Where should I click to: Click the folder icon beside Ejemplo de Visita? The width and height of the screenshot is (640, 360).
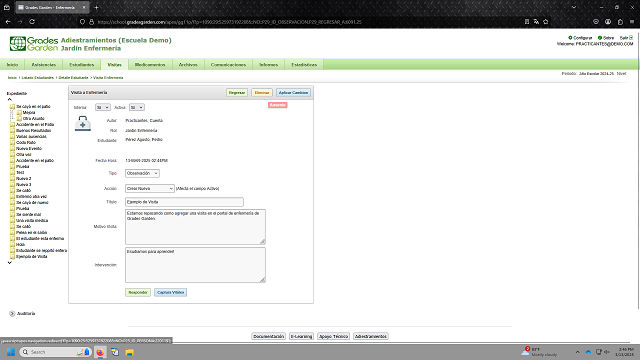(12, 257)
